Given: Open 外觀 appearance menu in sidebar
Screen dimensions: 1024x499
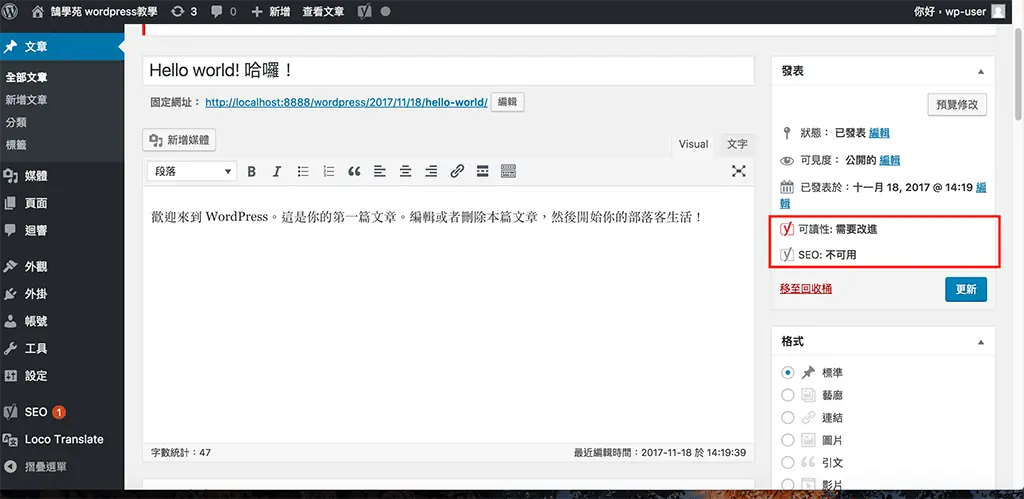Looking at the screenshot, I should [62, 266].
